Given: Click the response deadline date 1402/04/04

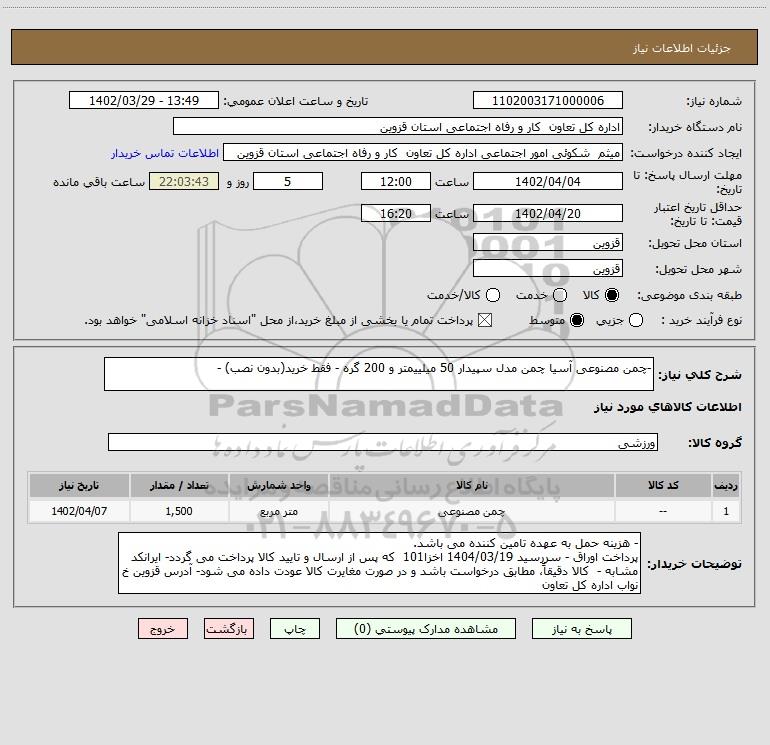Looking at the screenshot, I should tap(548, 181).
